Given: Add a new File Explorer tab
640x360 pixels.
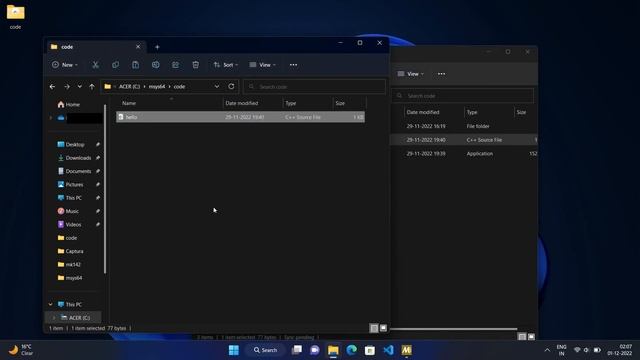Looking at the screenshot, I should coord(157,47).
